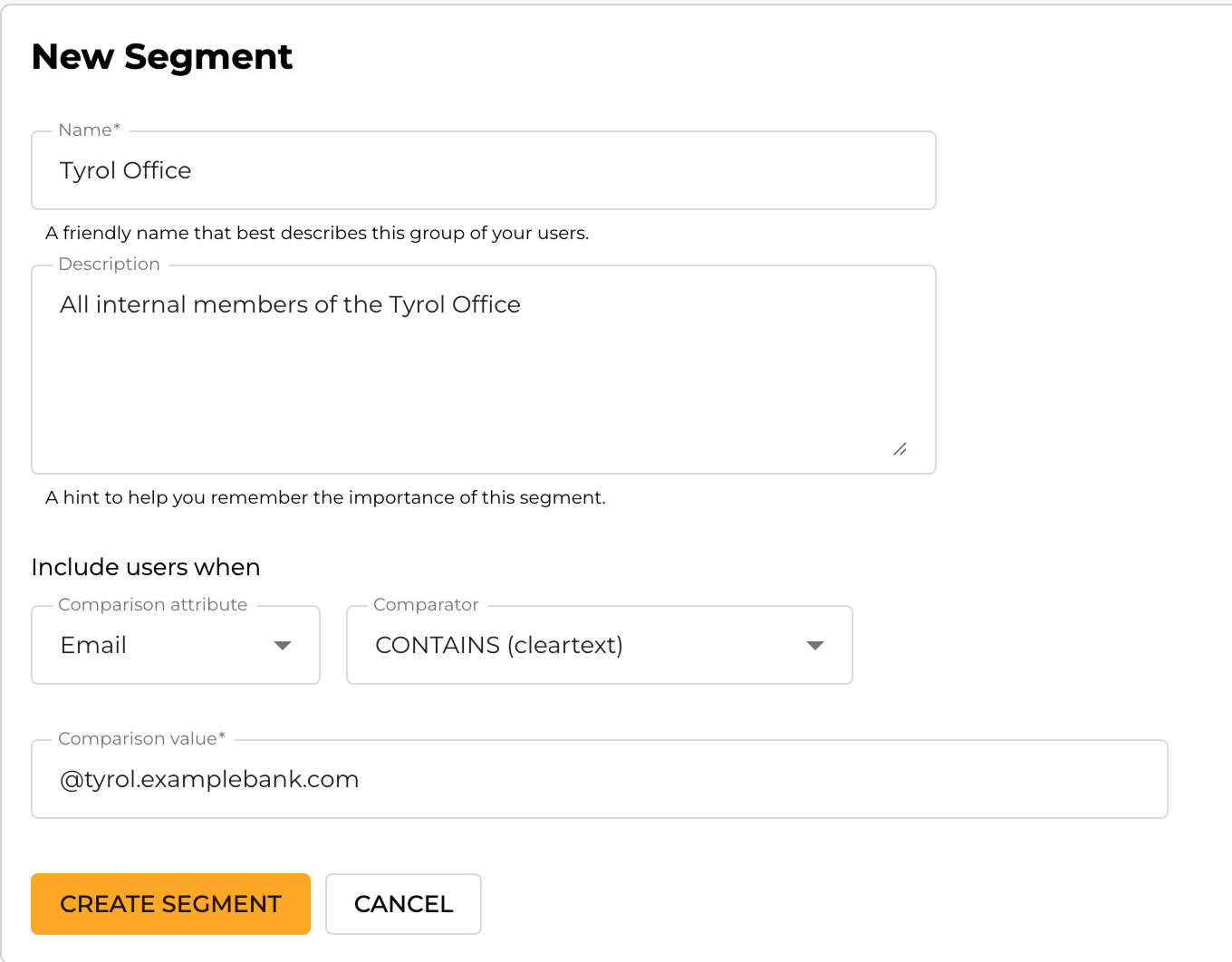The image size is (1232, 962).
Task: Click the Name field containing Tyrol Office
Action: (484, 170)
